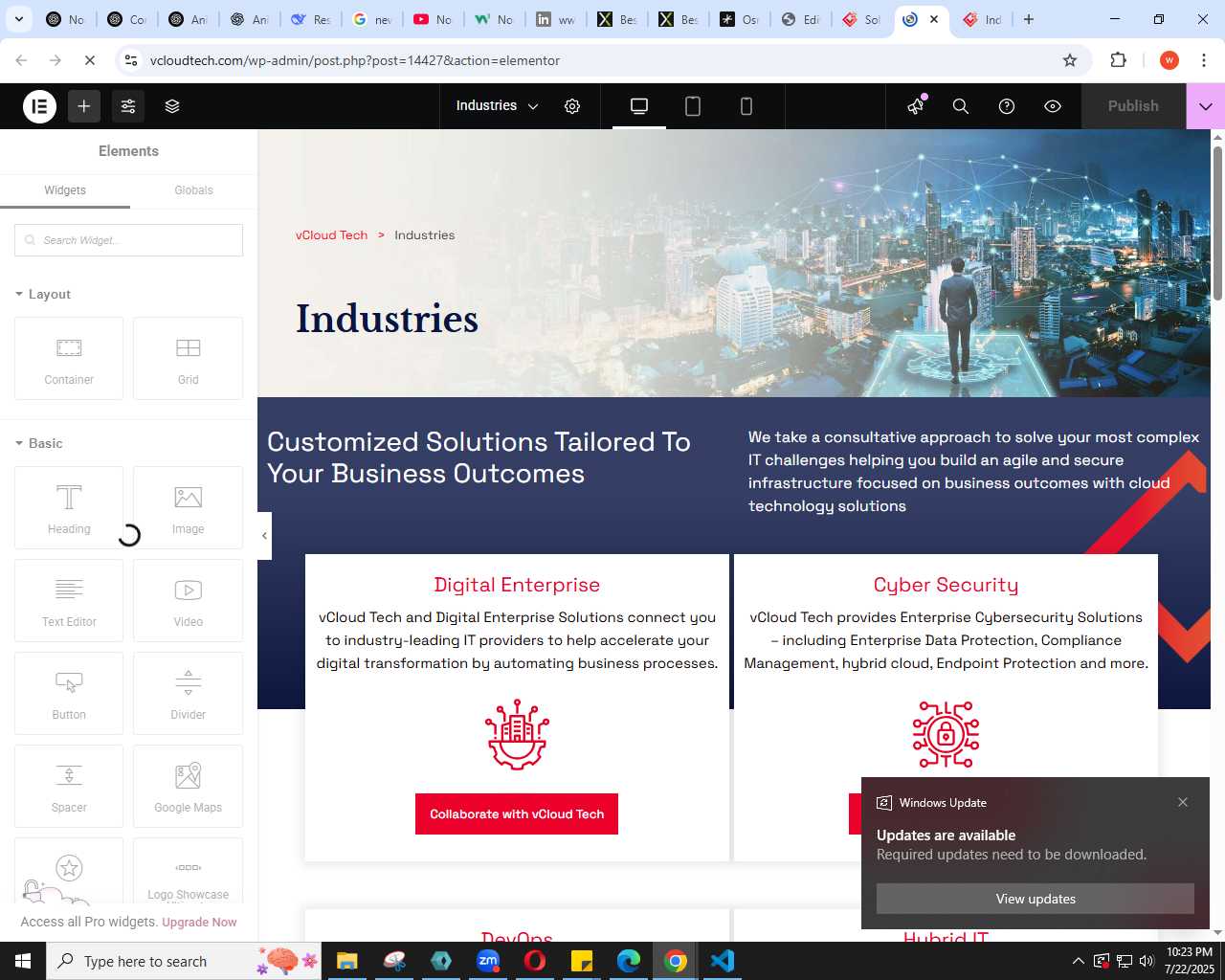Open the volume control tray icon
This screenshot has width=1225, height=980.
point(1147,961)
